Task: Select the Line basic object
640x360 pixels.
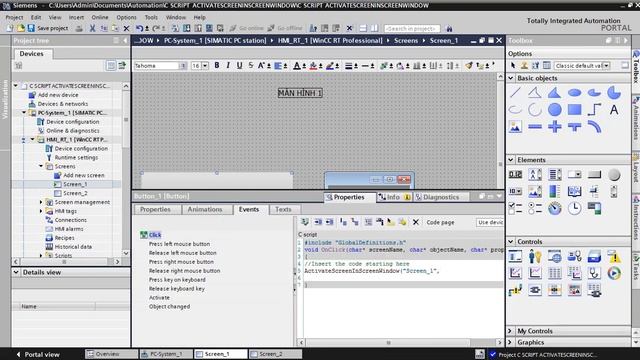Action: coord(515,93)
